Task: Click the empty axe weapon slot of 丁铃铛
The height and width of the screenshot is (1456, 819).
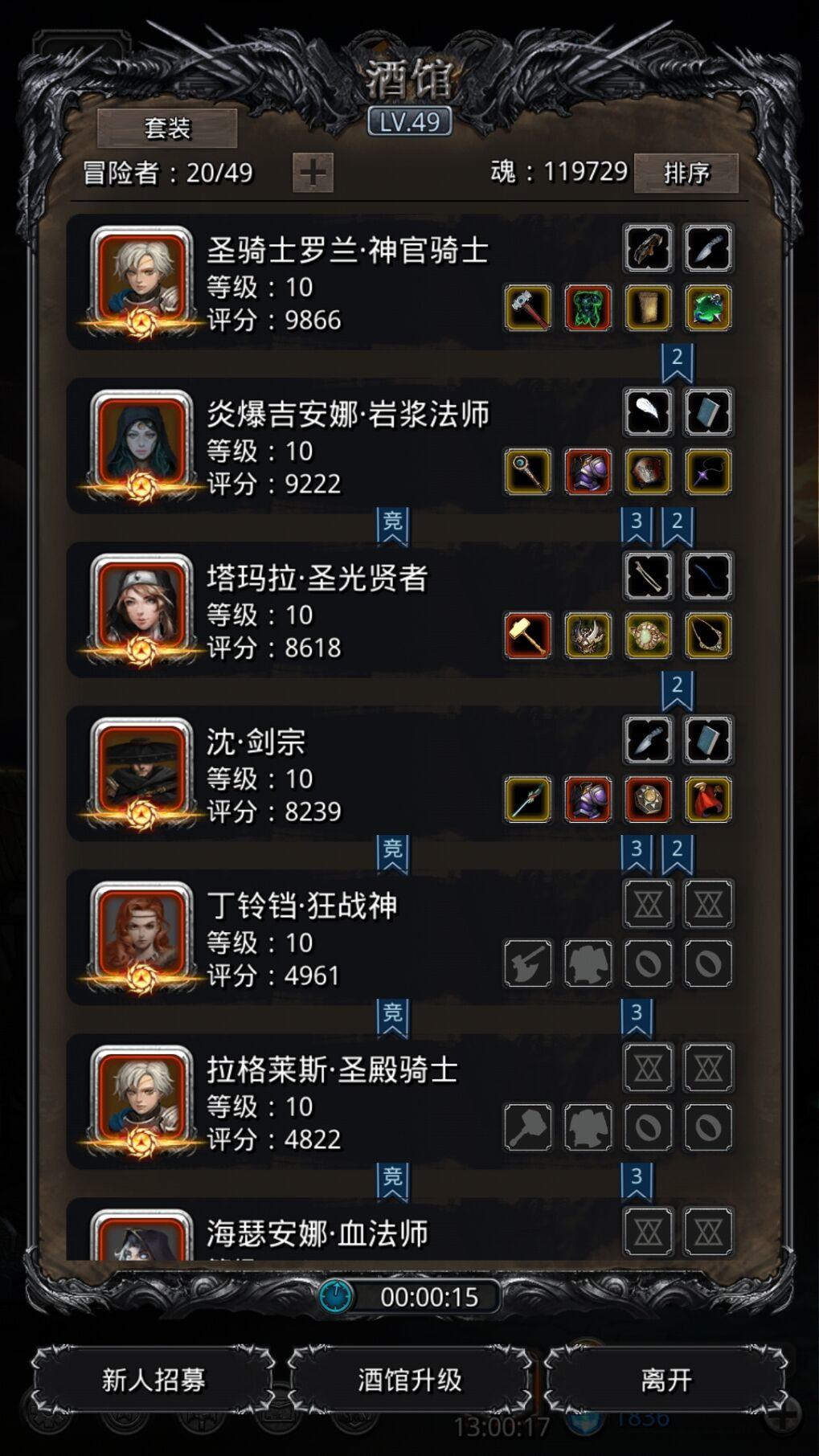Action: click(528, 963)
